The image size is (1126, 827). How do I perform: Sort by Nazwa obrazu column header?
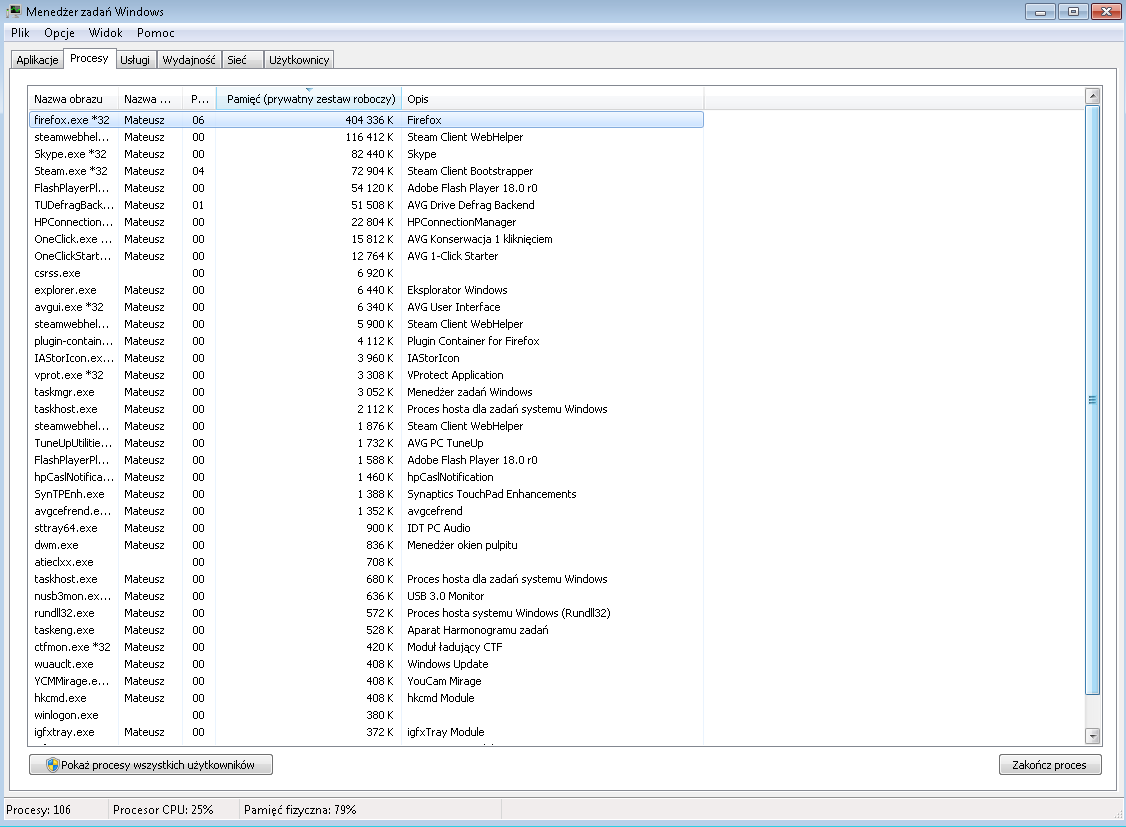click(x=73, y=99)
